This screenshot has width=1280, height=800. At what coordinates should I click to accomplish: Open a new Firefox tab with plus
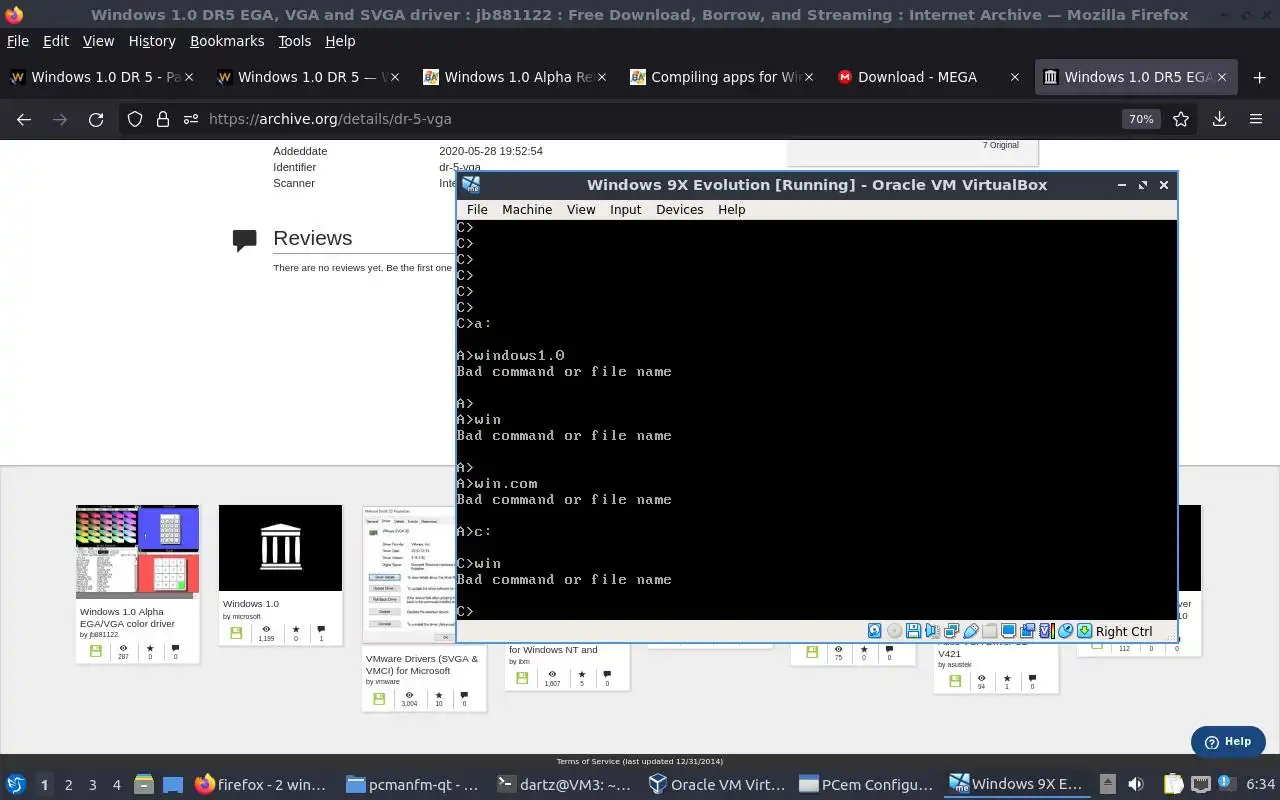pyautogui.click(x=1259, y=77)
